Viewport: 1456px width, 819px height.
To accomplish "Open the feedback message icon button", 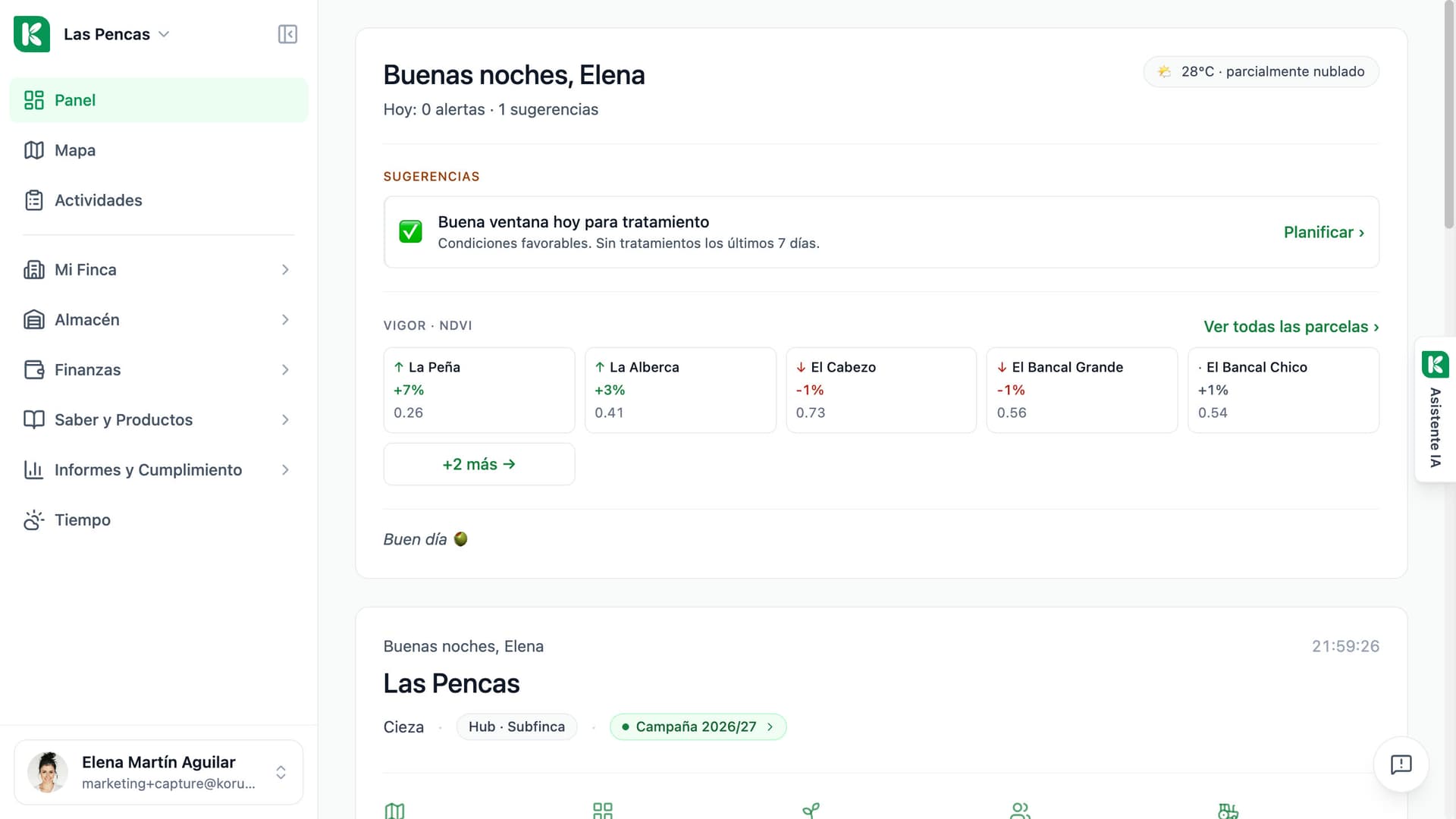I will tap(1401, 764).
